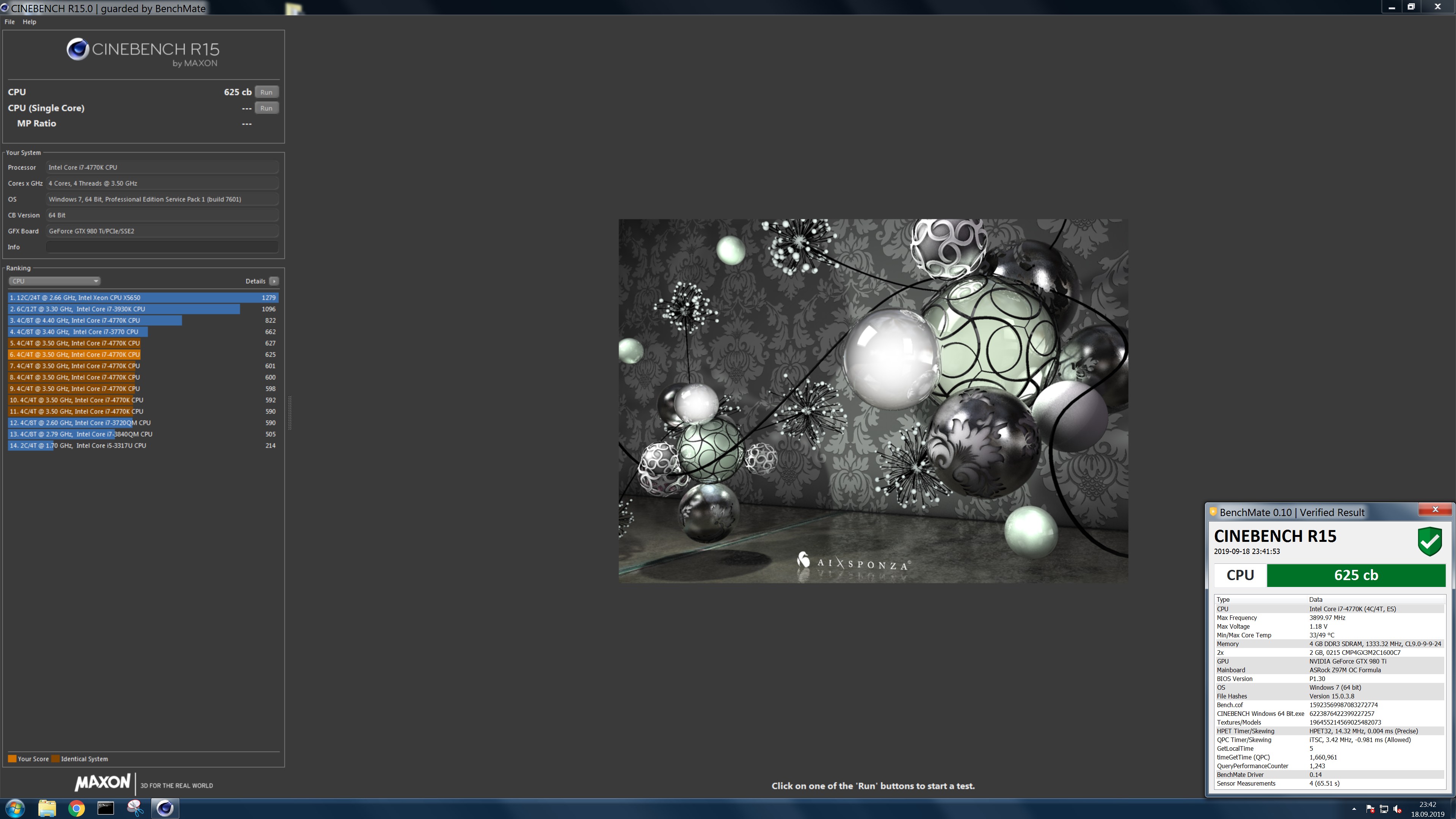Image resolution: width=1456 pixels, height=819 pixels.
Task: Select ranking row 2 i7-3930K
Action: 144,309
